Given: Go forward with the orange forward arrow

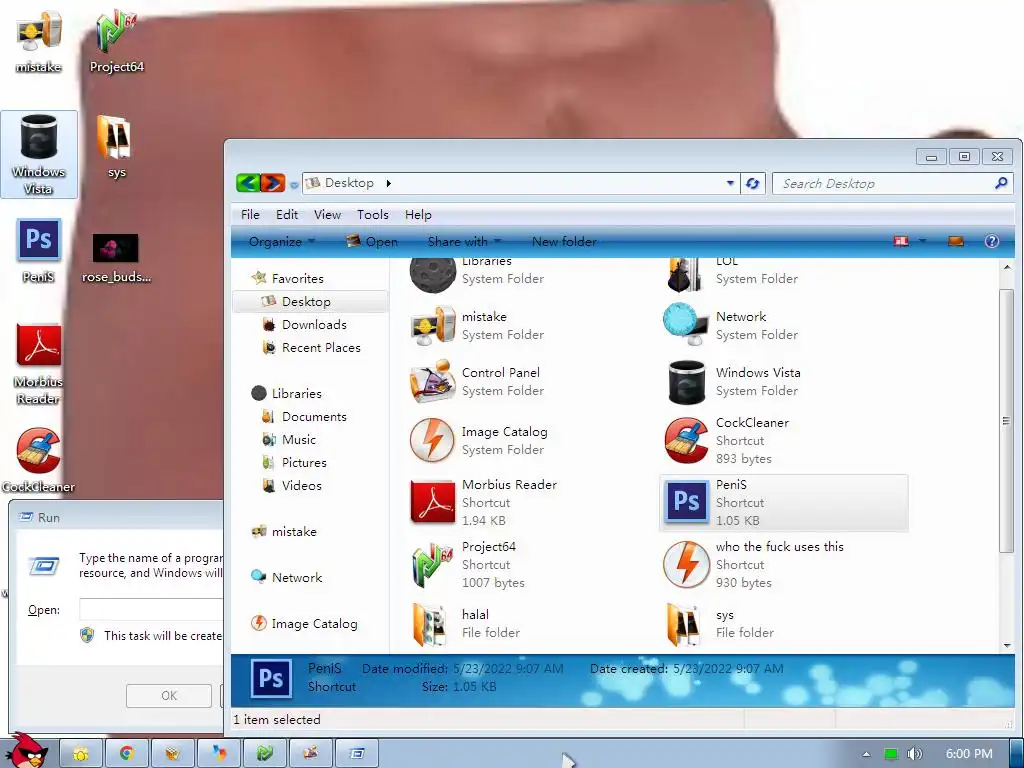Looking at the screenshot, I should coord(273,183).
